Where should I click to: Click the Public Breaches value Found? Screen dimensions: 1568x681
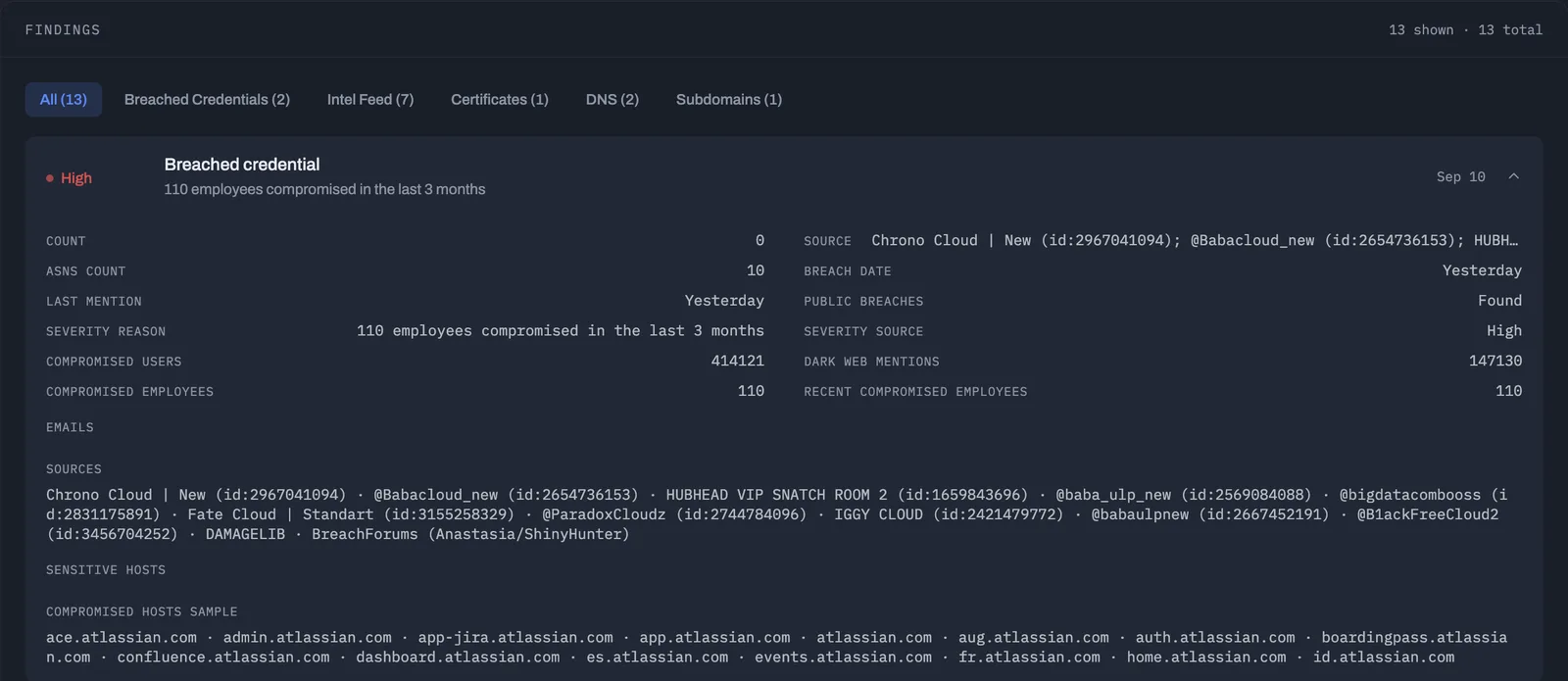tap(1500, 301)
